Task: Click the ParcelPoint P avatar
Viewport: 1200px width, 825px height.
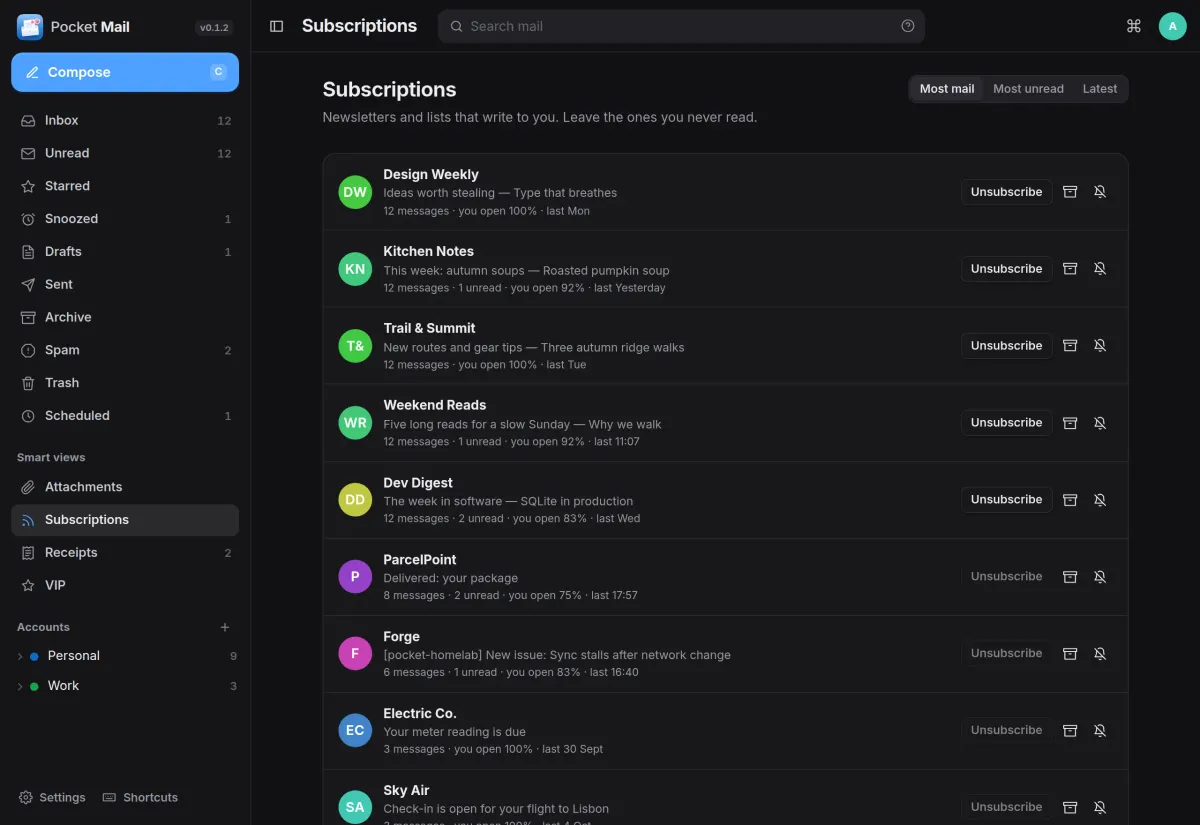Action: pos(355,577)
